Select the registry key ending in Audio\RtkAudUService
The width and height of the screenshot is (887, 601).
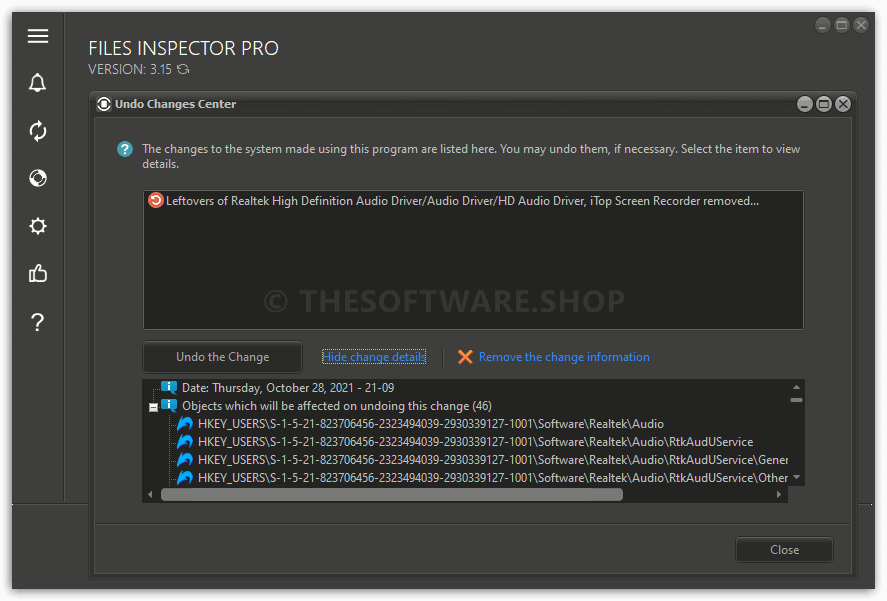coord(475,442)
